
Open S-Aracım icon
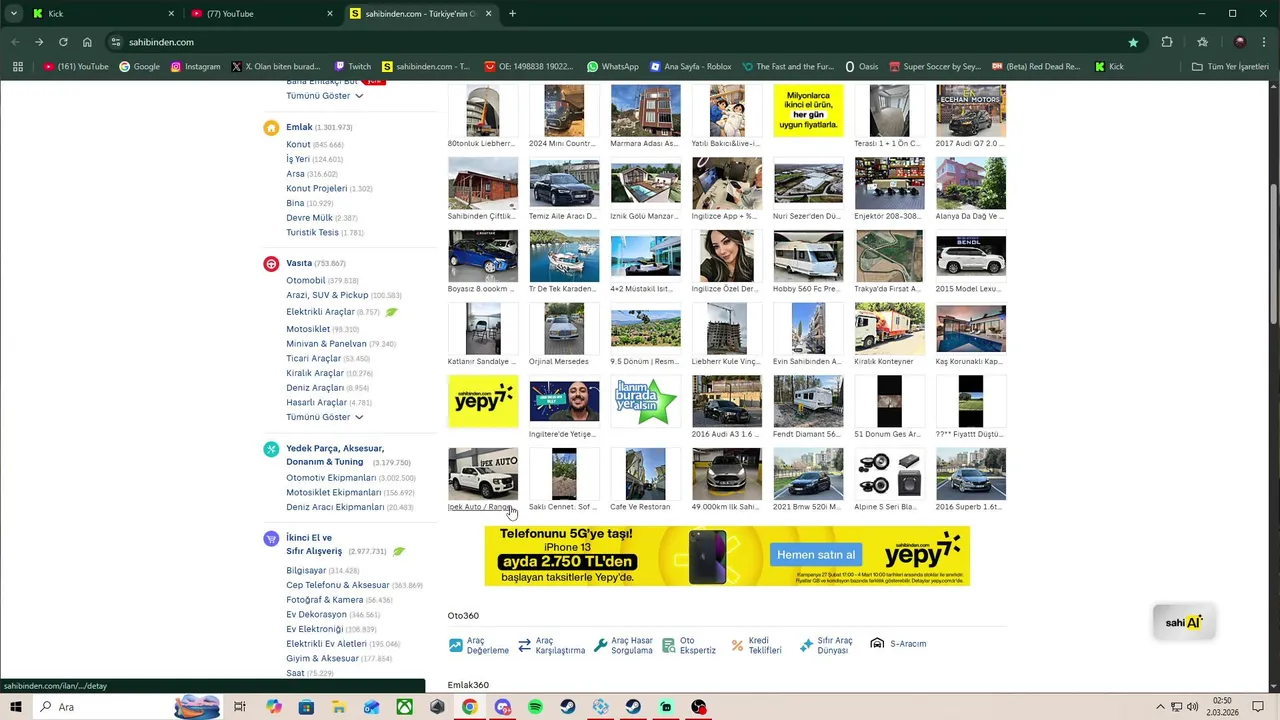click(877, 644)
